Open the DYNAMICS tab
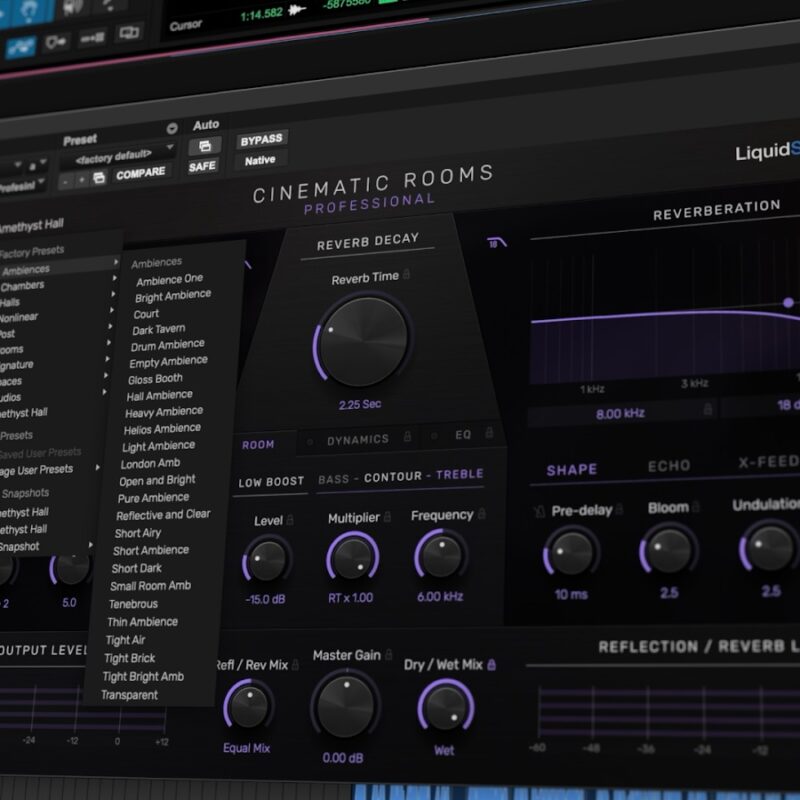Image resolution: width=800 pixels, height=800 pixels. (x=358, y=439)
